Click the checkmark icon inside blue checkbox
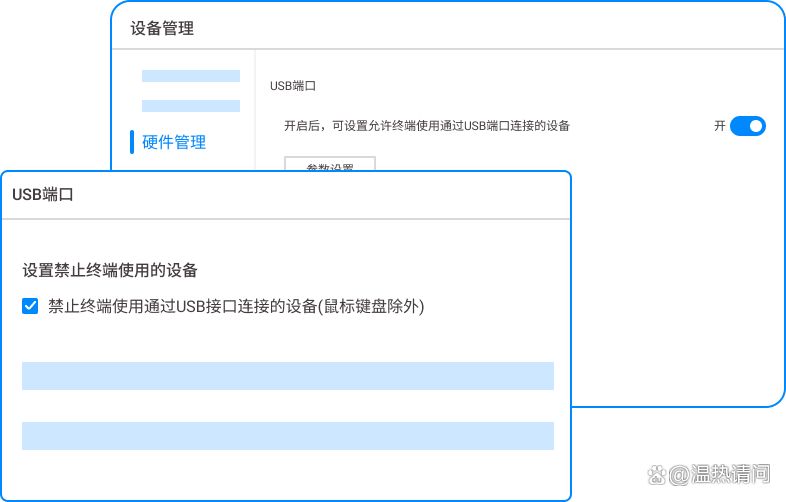Image resolution: width=786 pixels, height=502 pixels. pyautogui.click(x=30, y=306)
